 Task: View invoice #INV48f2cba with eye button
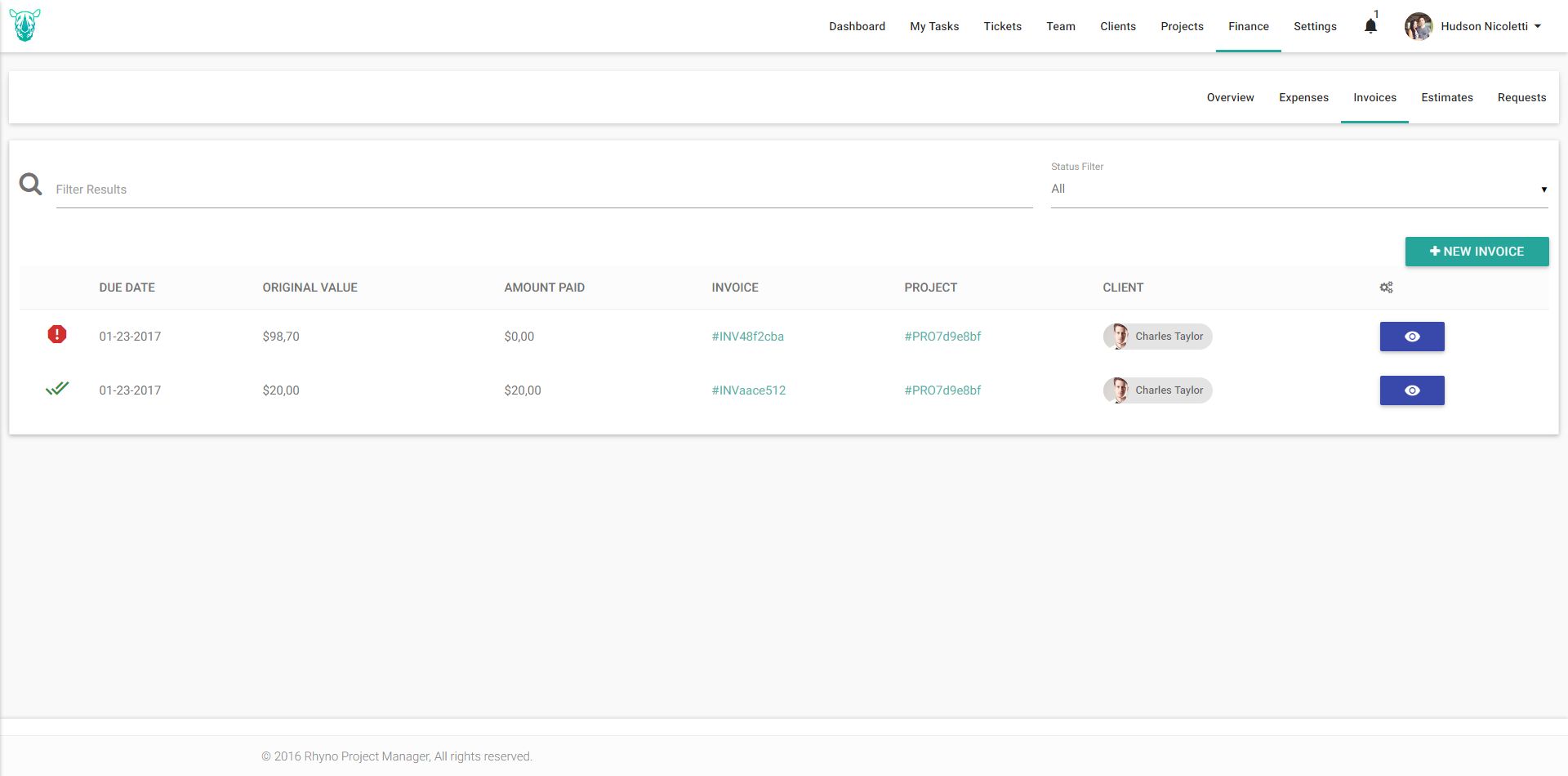click(1412, 337)
